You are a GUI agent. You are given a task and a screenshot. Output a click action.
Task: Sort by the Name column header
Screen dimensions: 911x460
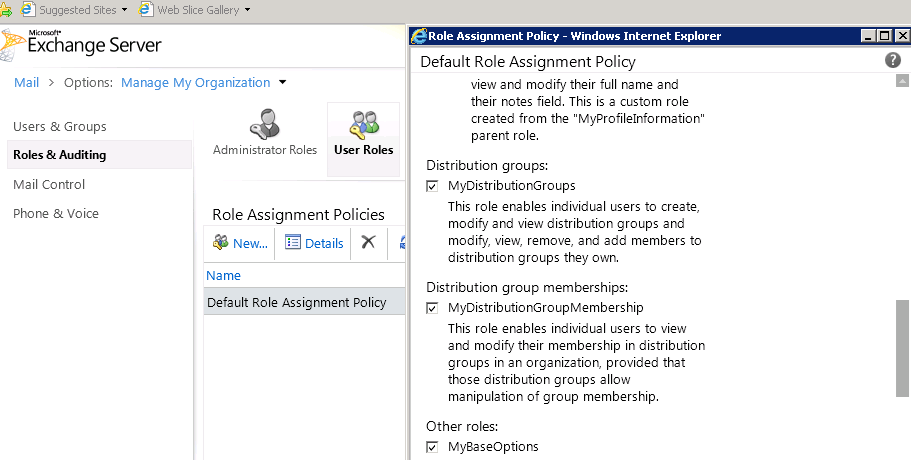tap(223, 275)
